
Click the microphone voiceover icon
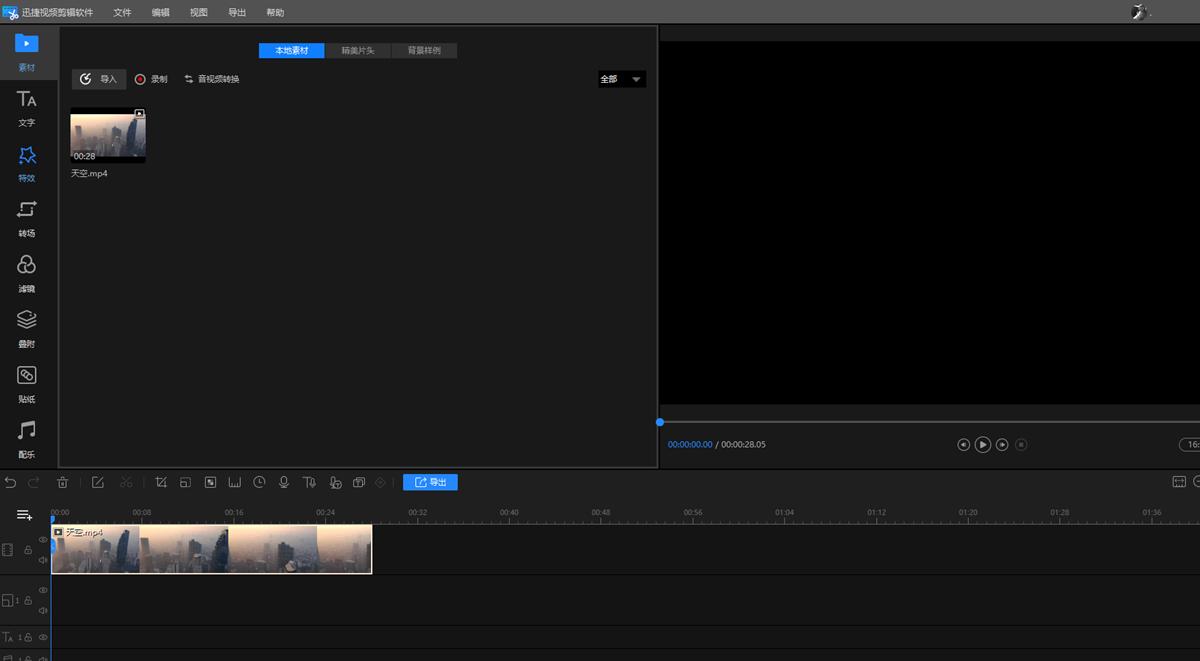[284, 483]
